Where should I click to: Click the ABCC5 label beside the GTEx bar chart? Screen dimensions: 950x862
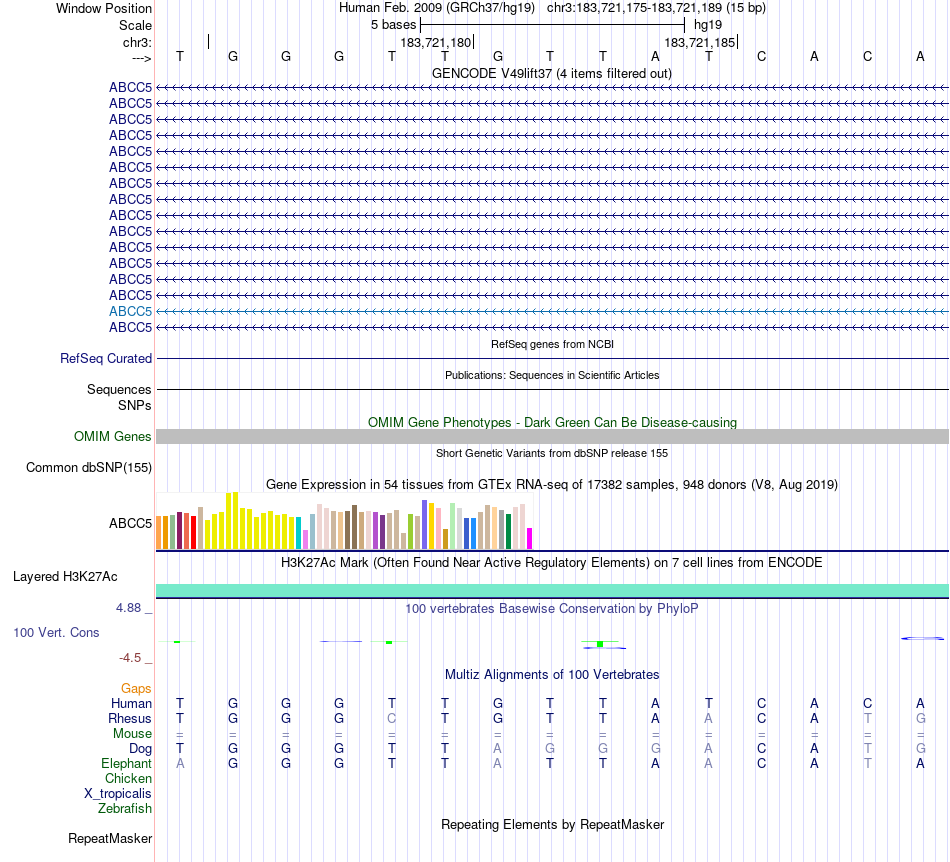tap(130, 523)
